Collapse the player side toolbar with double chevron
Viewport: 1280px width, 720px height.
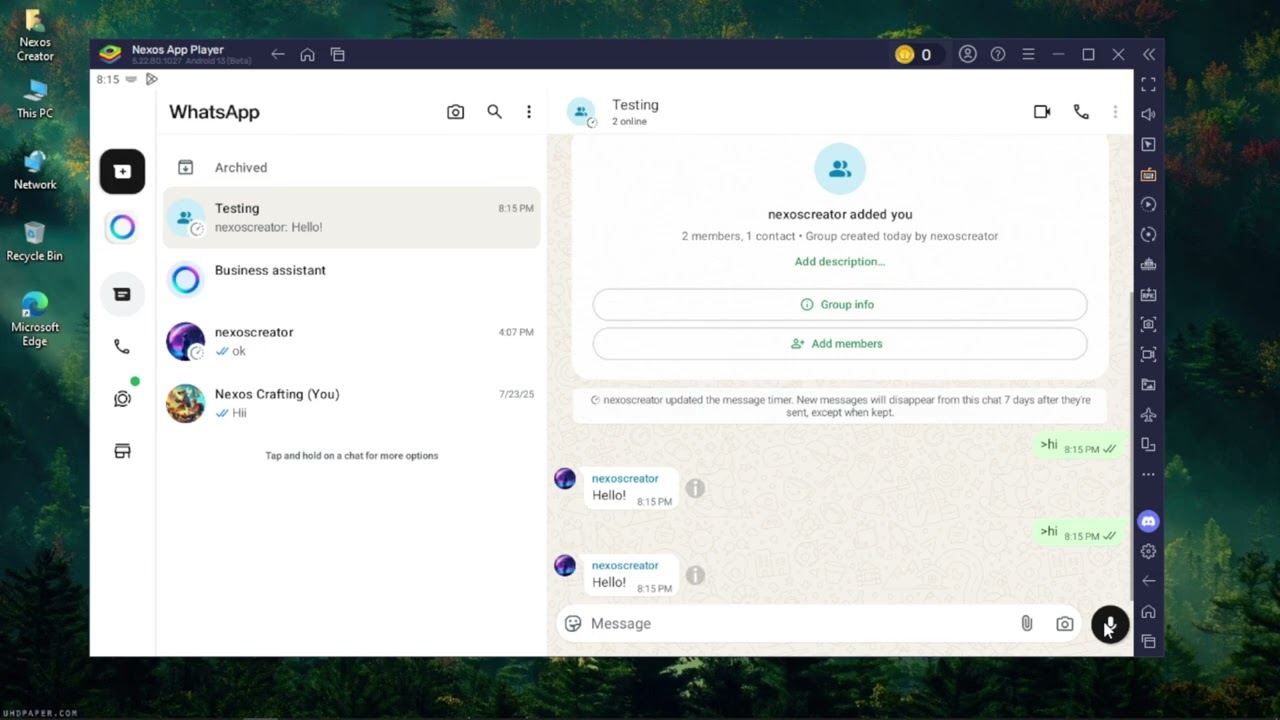pyautogui.click(x=1149, y=55)
